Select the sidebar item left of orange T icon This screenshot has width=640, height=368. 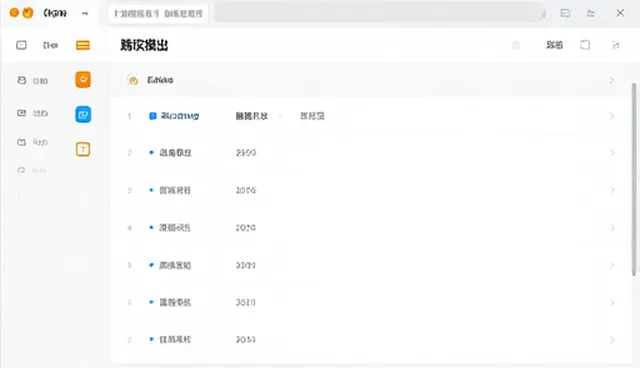tap(33, 142)
